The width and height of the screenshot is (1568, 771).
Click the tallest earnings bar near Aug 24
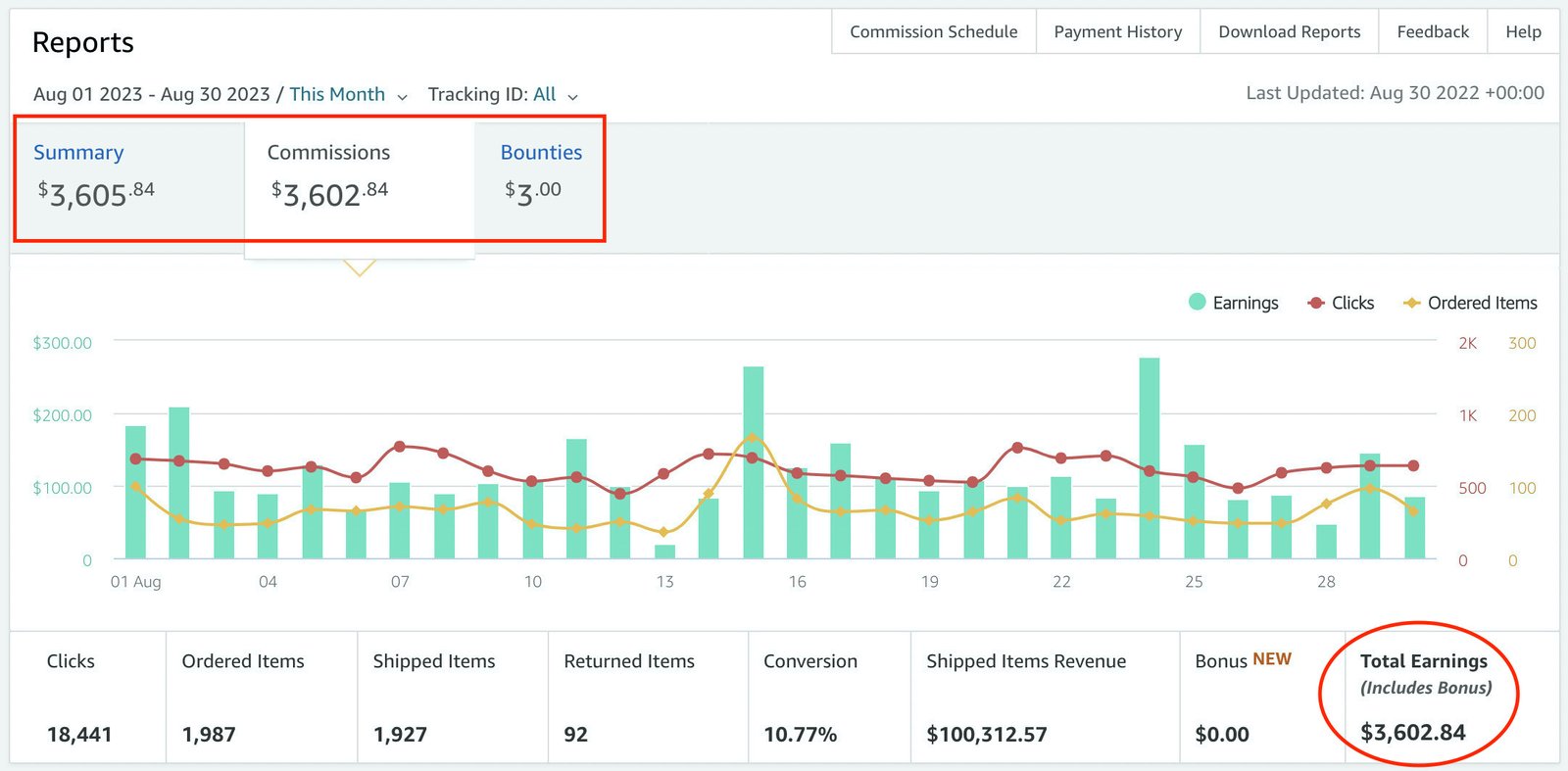click(1150, 458)
